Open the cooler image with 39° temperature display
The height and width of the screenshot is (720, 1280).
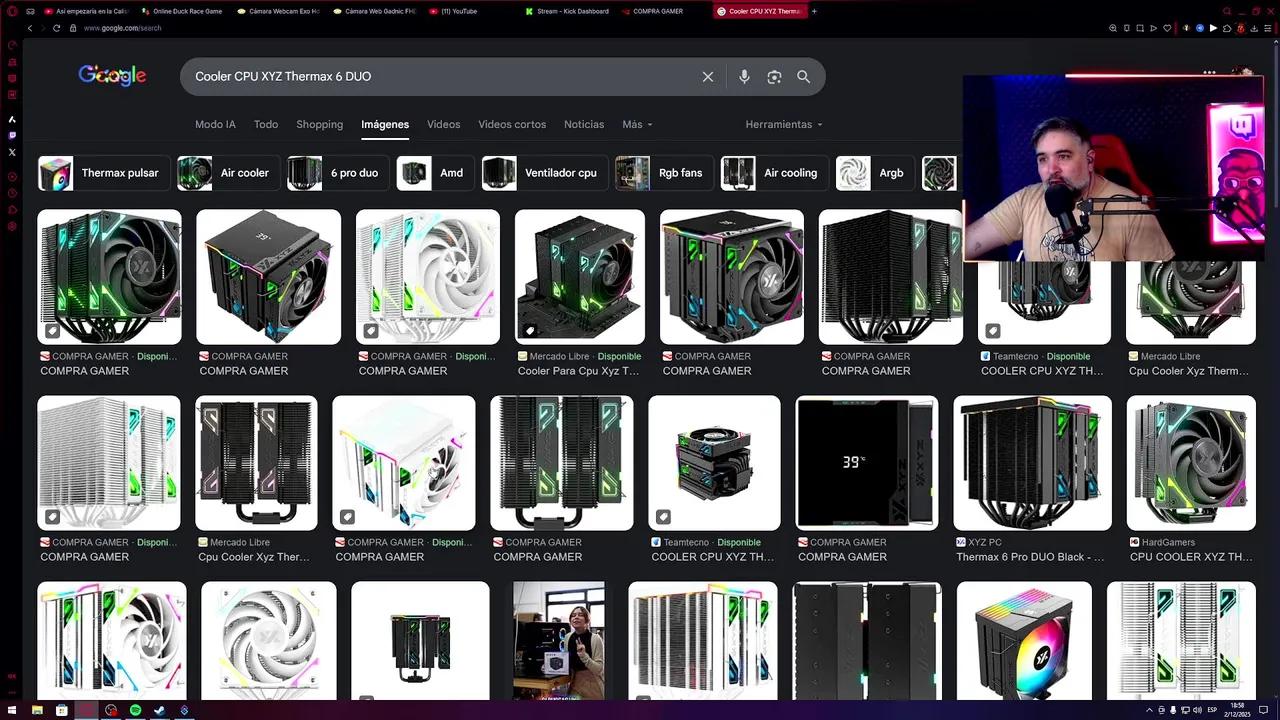pos(867,463)
